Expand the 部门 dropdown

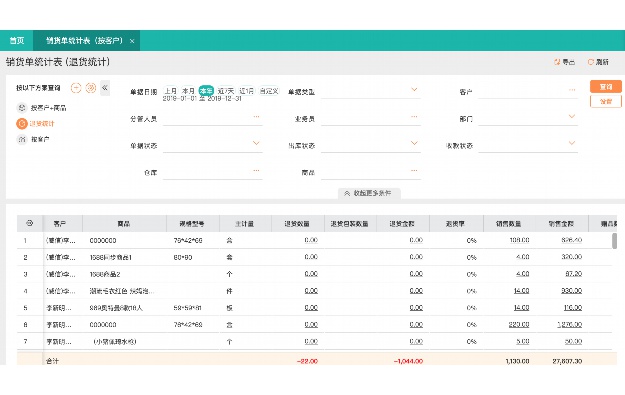572,116
